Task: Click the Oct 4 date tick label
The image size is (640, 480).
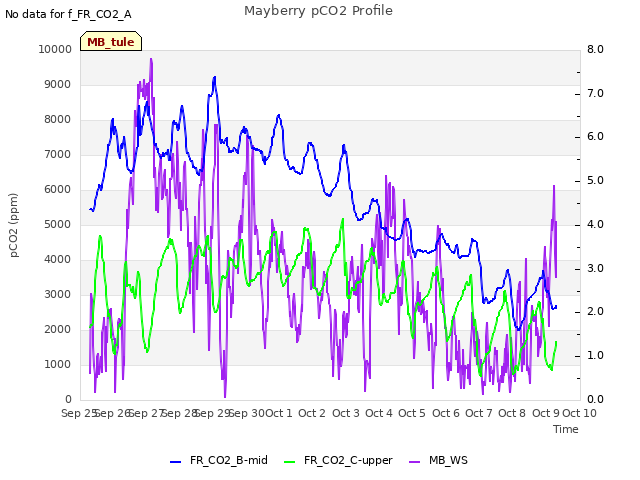Action: (x=379, y=413)
